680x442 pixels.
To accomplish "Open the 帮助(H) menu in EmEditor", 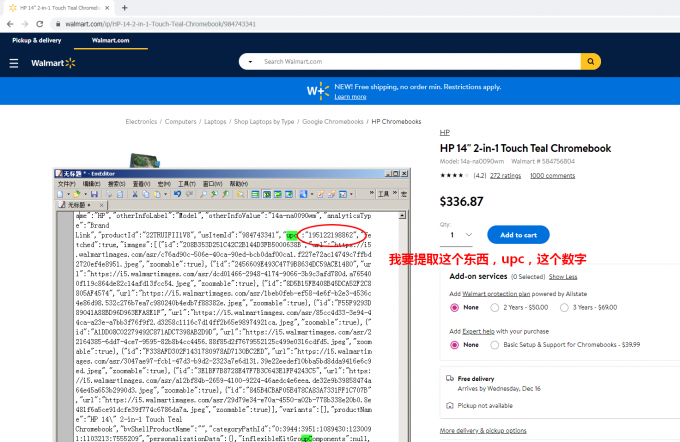I will tap(239, 184).
